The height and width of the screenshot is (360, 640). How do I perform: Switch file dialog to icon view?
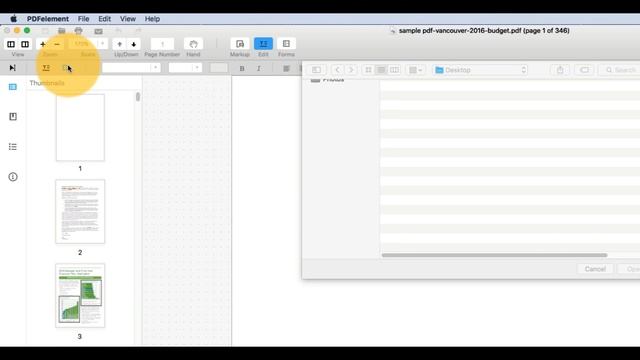click(368, 70)
